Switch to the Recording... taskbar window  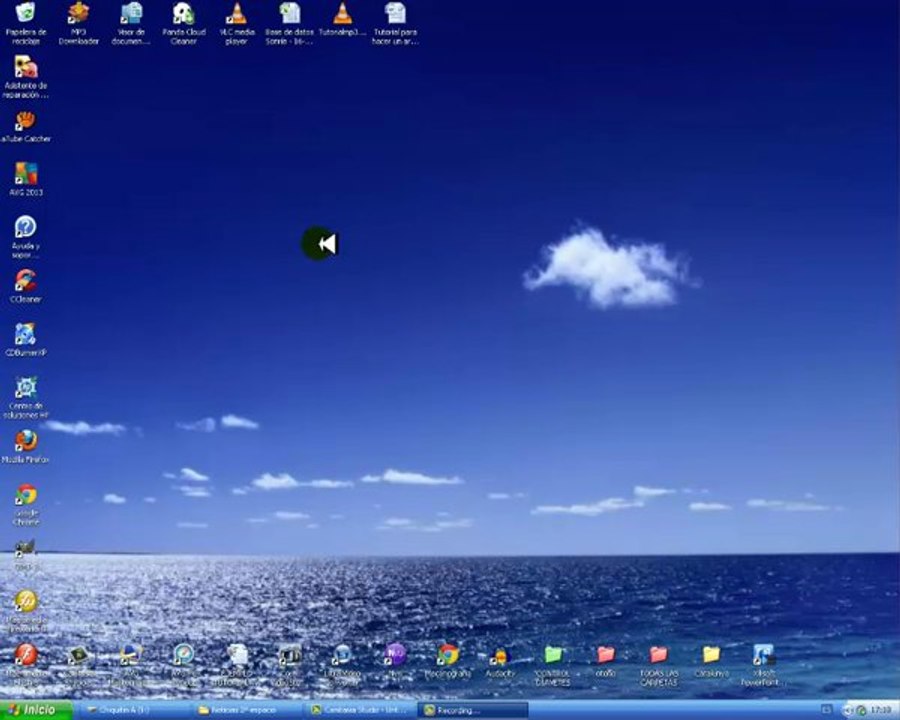point(473,710)
